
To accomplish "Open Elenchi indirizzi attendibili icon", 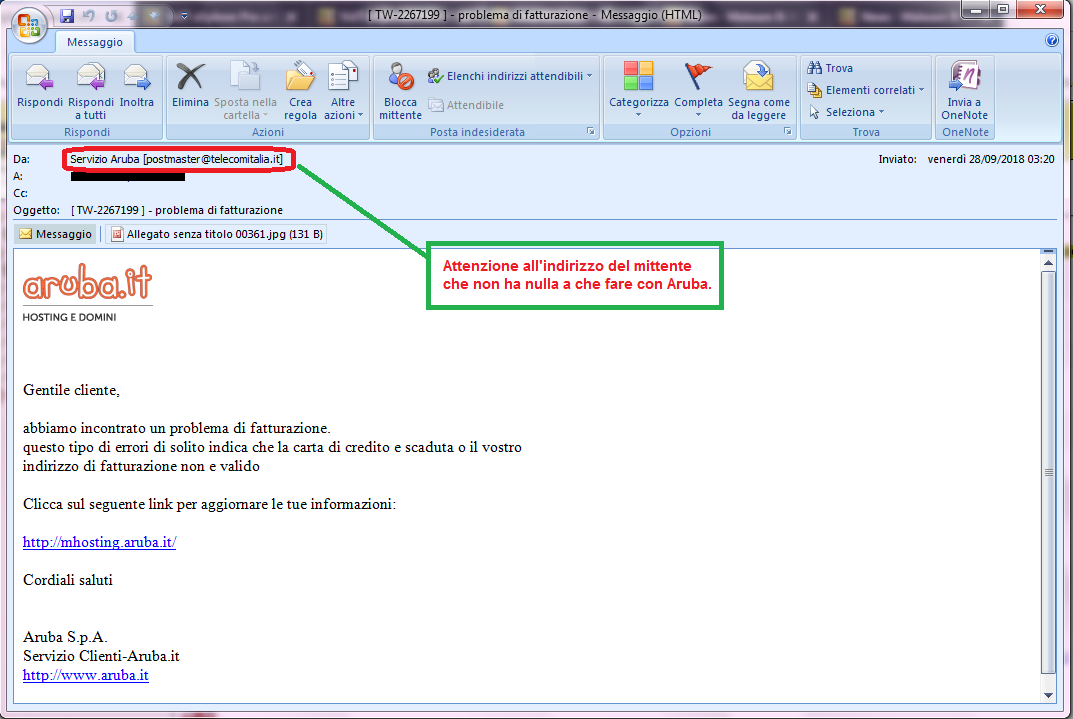I will click(x=435, y=76).
